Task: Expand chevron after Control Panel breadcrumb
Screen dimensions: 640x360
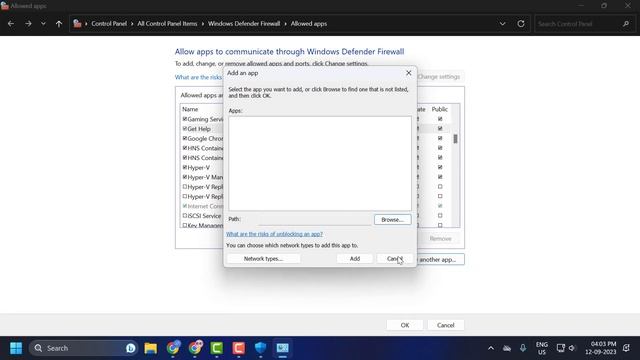Action: [x=132, y=24]
